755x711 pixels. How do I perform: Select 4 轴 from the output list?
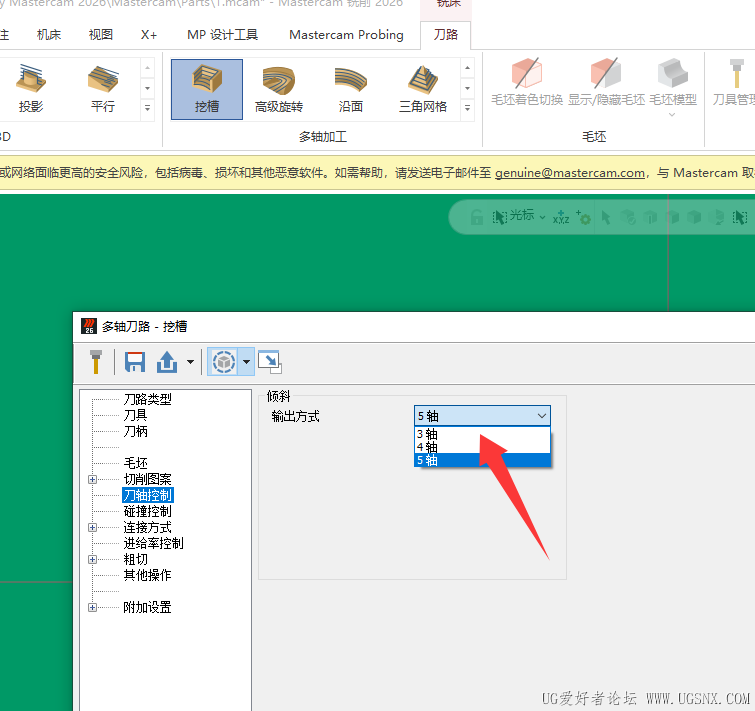coord(482,447)
